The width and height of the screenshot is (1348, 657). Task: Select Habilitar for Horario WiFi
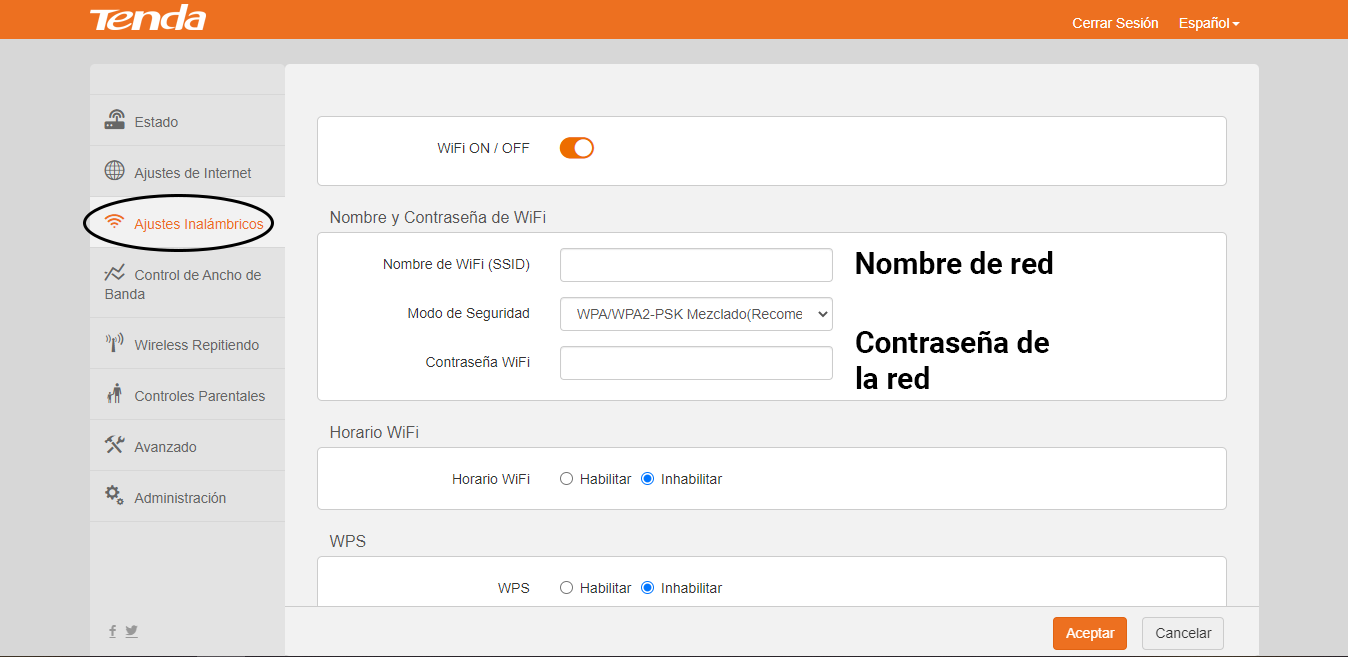coord(567,479)
